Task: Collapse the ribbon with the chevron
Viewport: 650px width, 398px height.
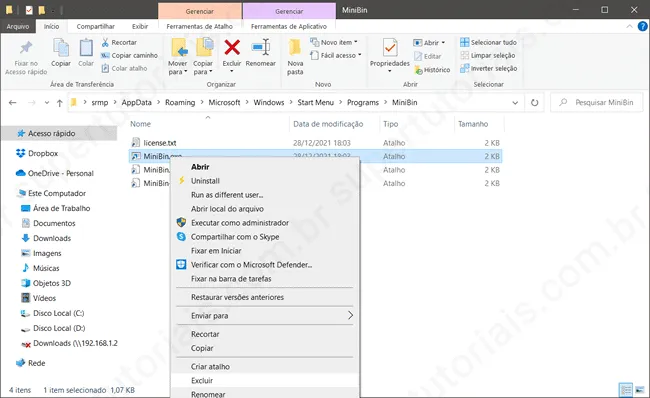Action: (629, 26)
